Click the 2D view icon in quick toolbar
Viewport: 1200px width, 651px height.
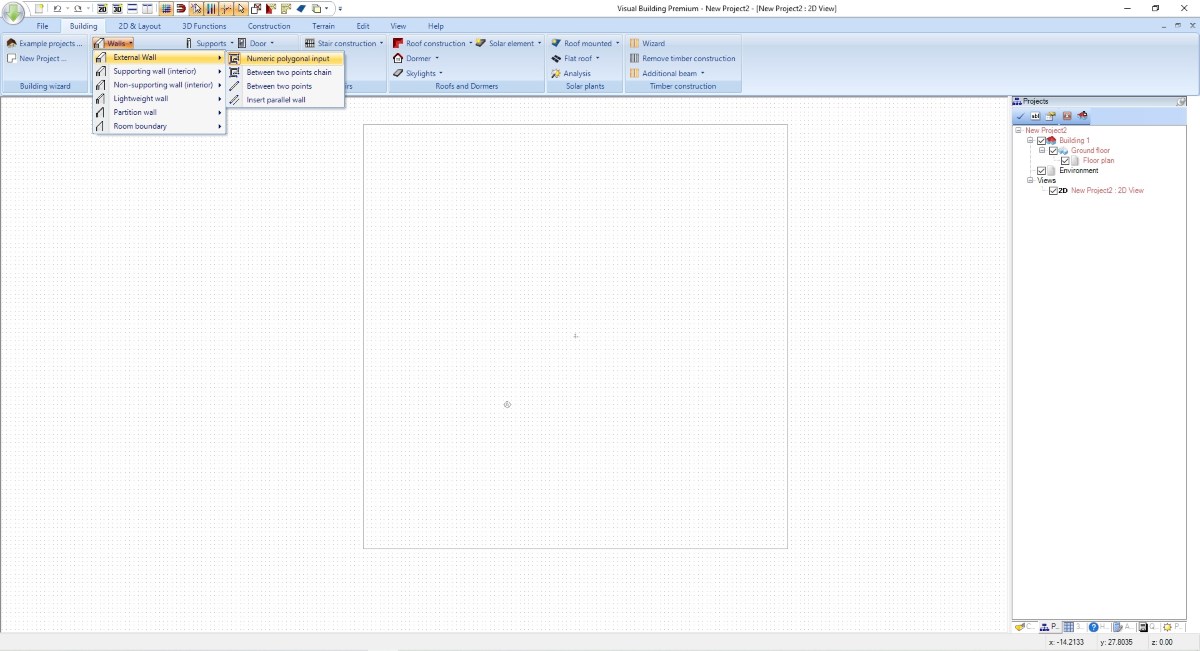click(102, 8)
